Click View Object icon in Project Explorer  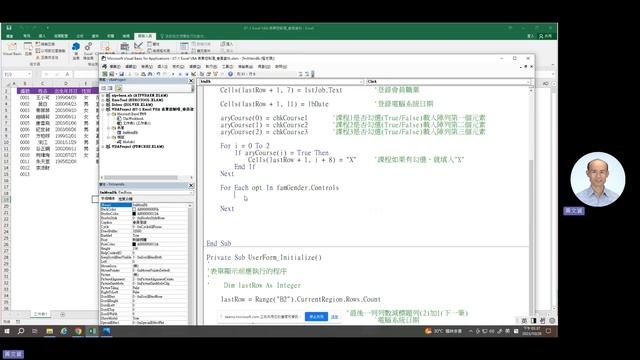point(110,88)
